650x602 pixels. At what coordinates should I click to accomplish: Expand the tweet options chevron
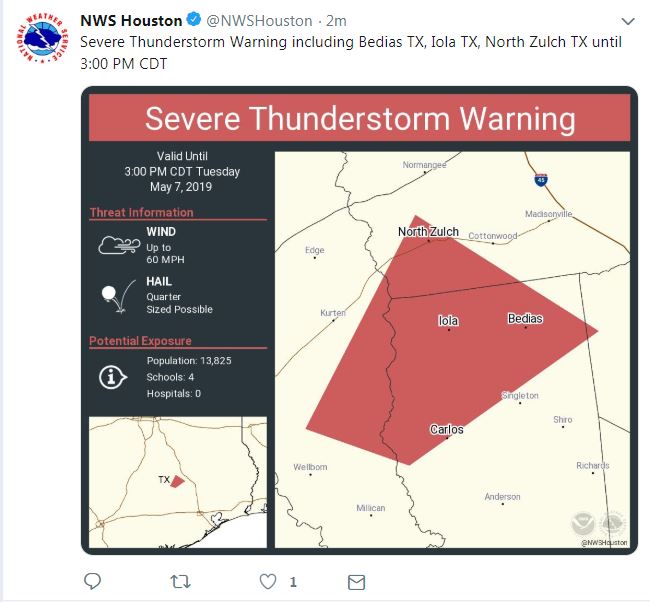coord(627,21)
